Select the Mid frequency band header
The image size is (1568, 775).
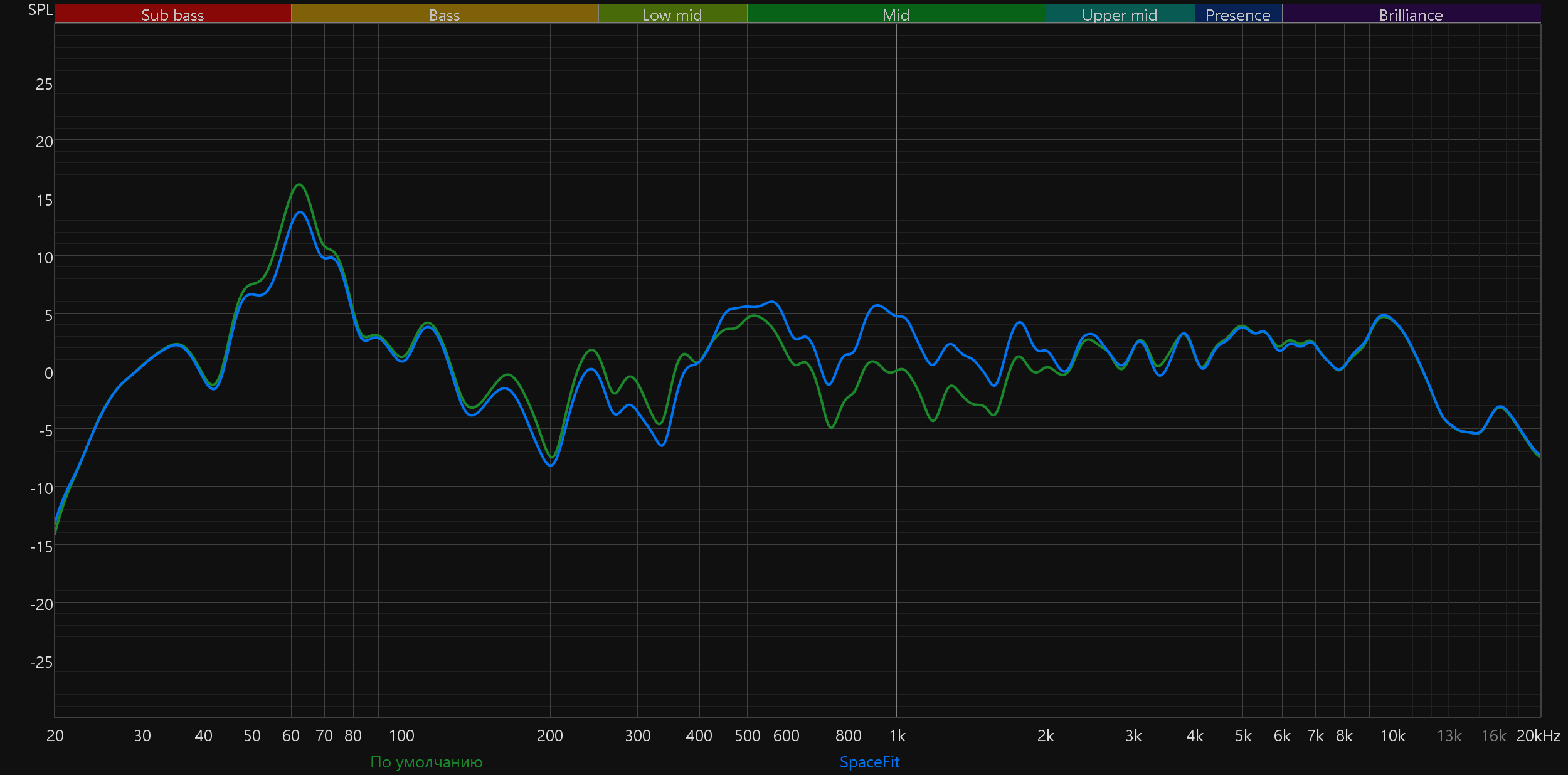point(896,14)
